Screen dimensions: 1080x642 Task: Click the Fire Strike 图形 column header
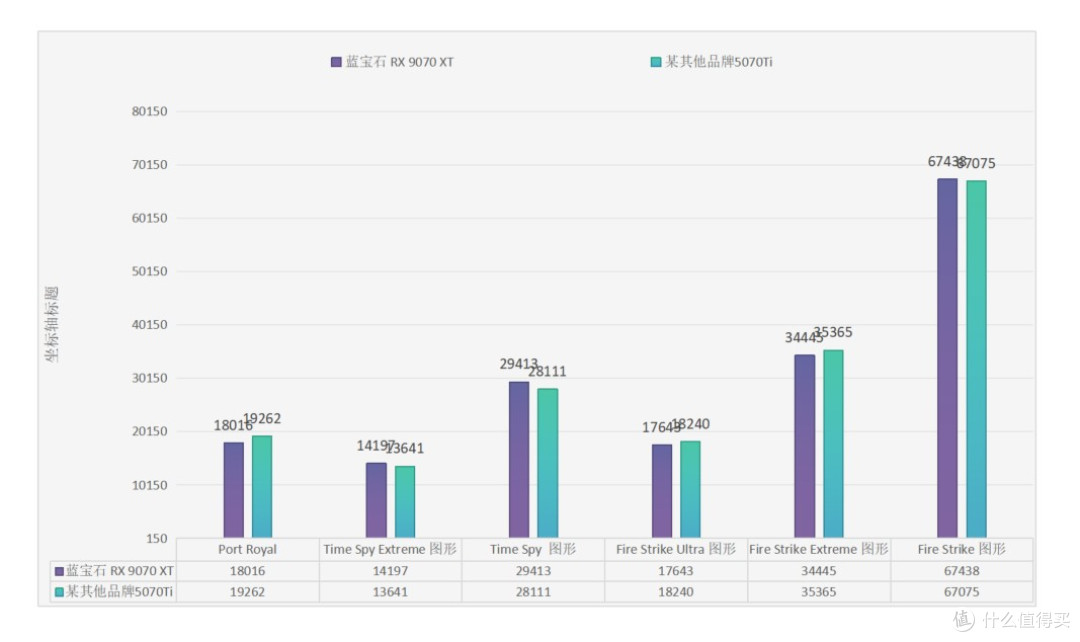962,550
